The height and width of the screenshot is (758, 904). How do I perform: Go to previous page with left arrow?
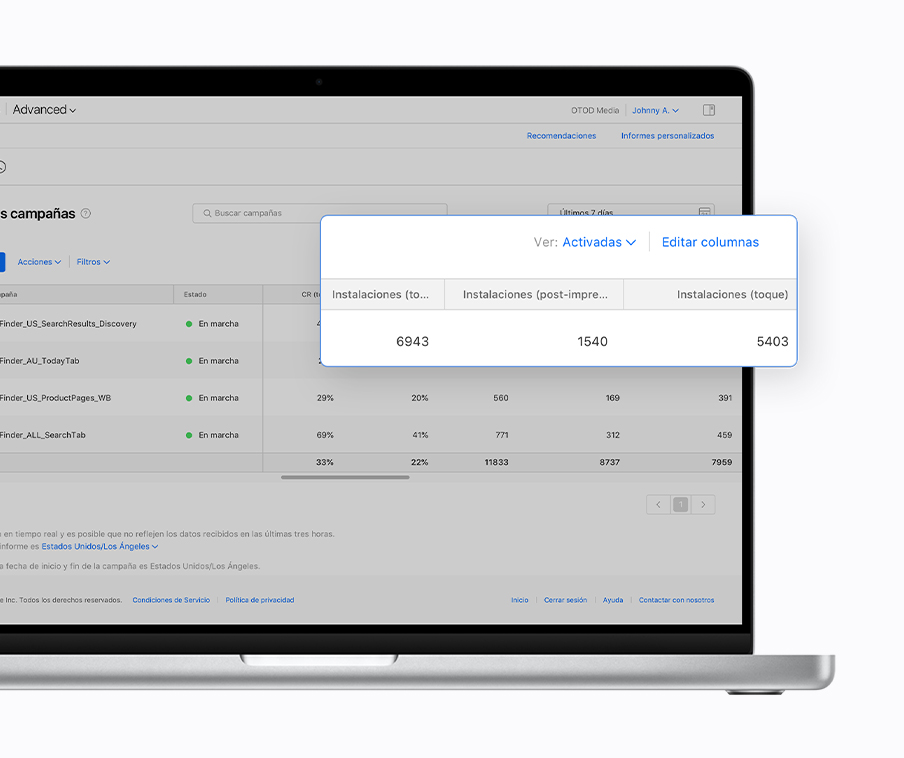tap(658, 505)
